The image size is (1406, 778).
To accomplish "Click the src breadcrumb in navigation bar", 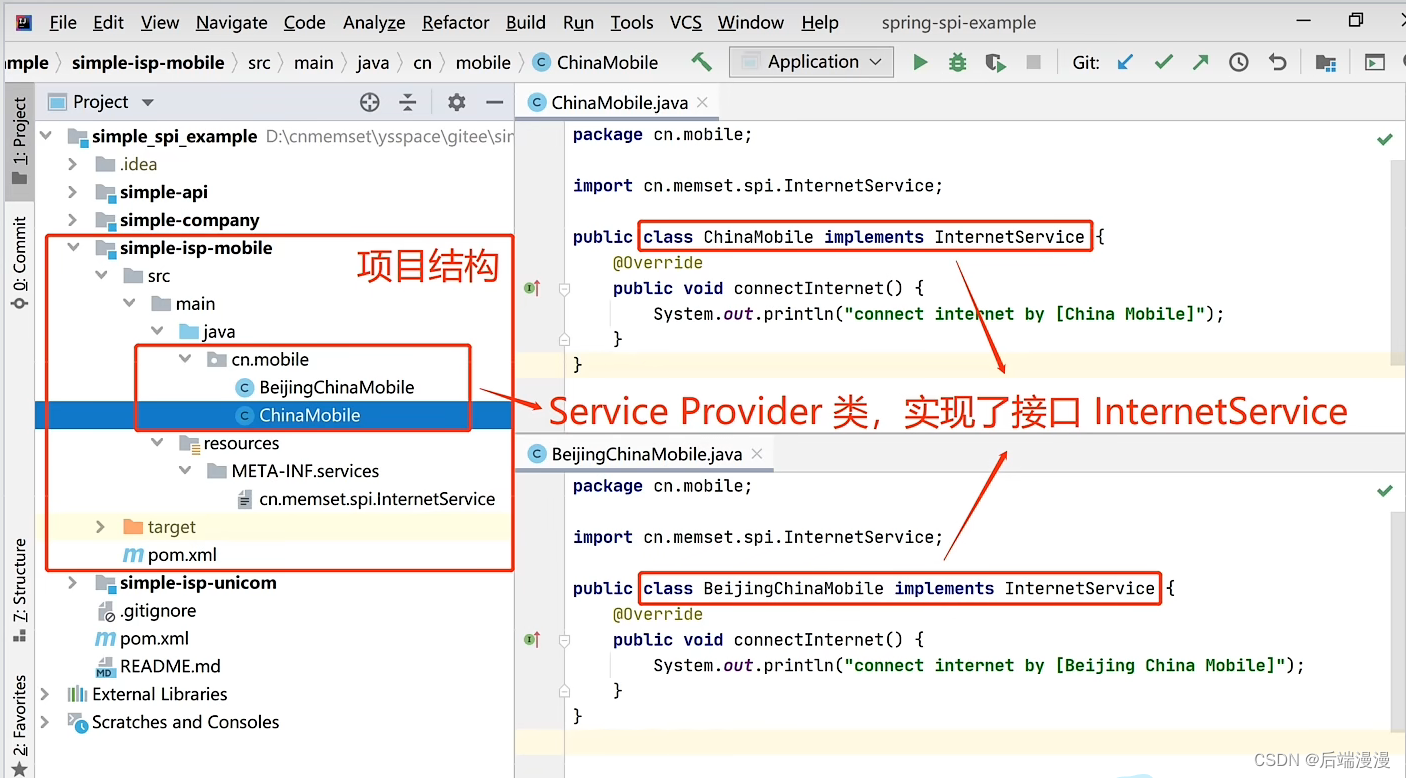I will tap(259, 62).
